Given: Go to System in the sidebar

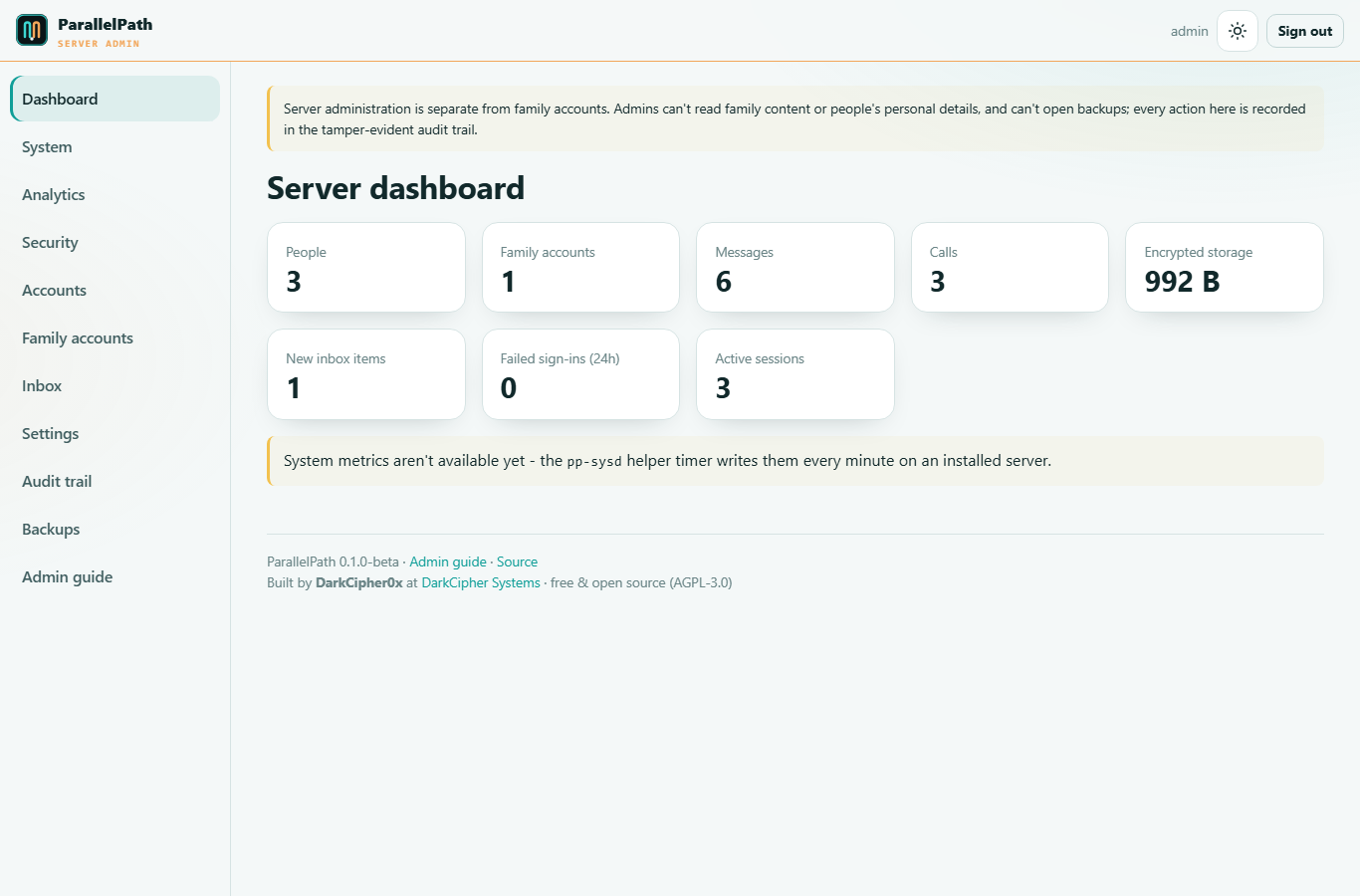Looking at the screenshot, I should pyautogui.click(x=114, y=146).
